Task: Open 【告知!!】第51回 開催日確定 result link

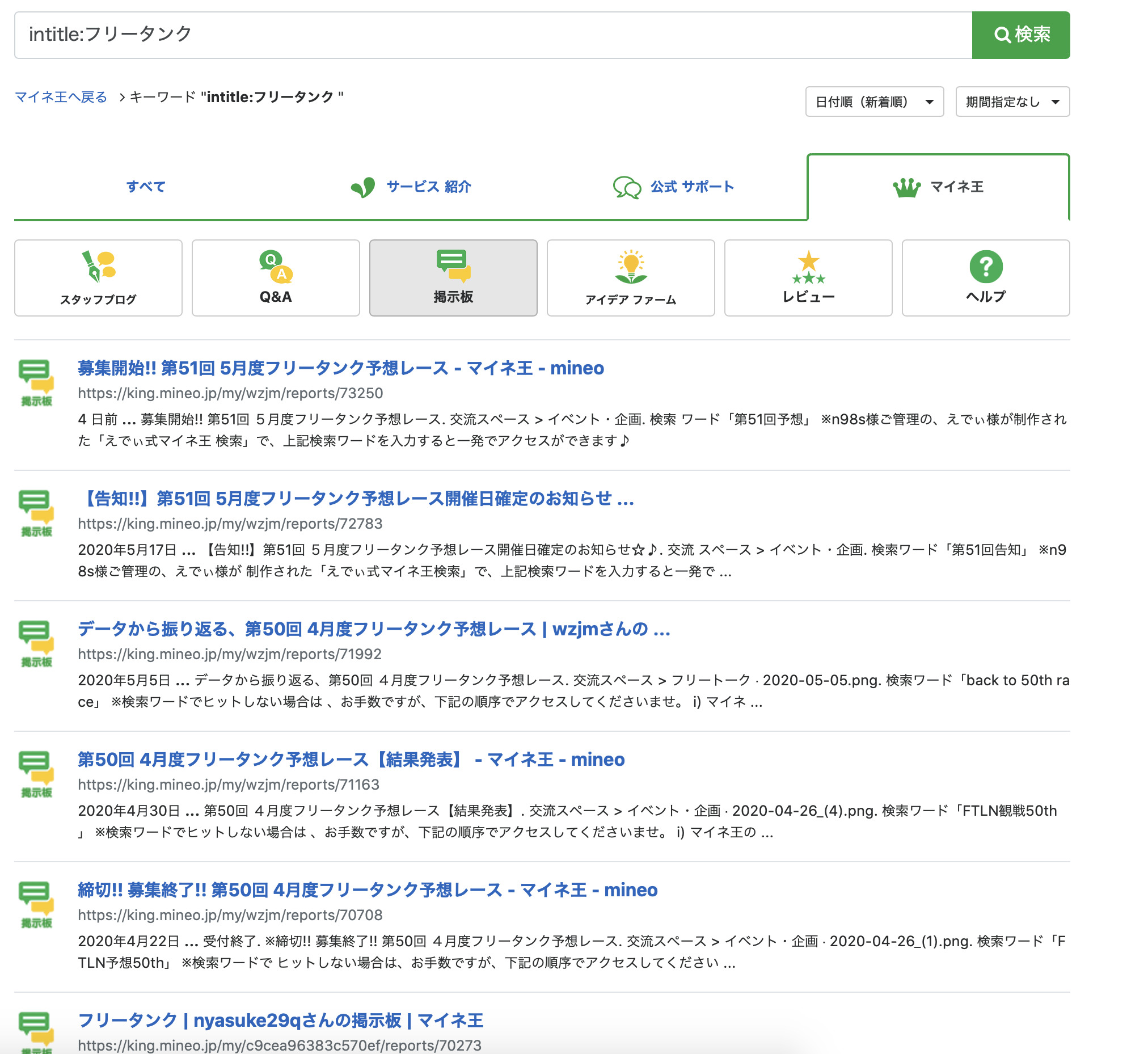Action: coord(355,499)
